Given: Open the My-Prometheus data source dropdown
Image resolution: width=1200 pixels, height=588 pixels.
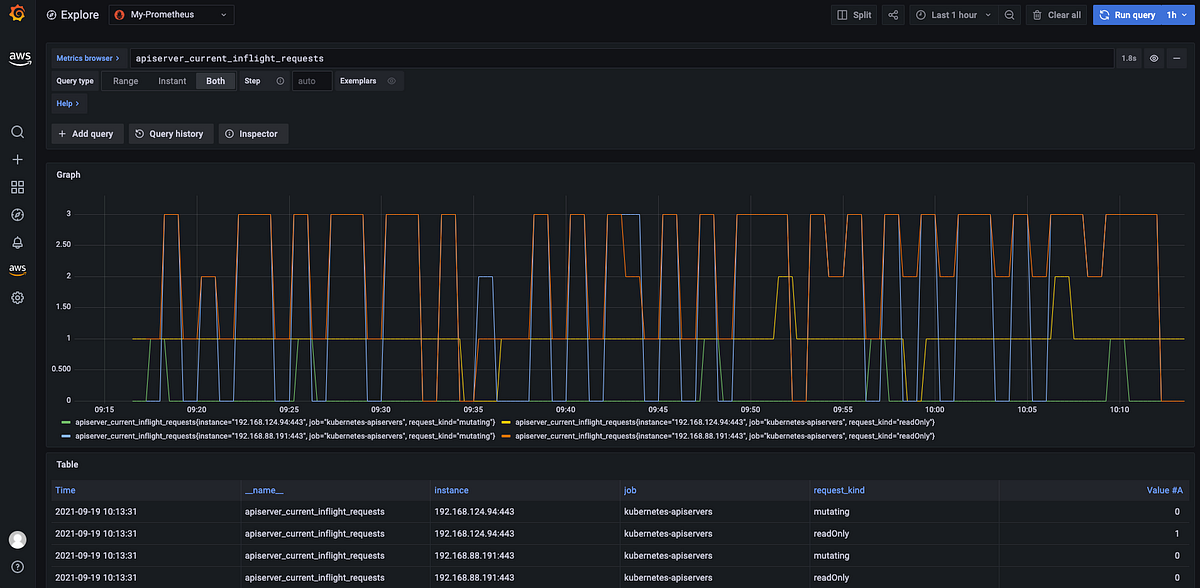Looking at the screenshot, I should pyautogui.click(x=171, y=15).
